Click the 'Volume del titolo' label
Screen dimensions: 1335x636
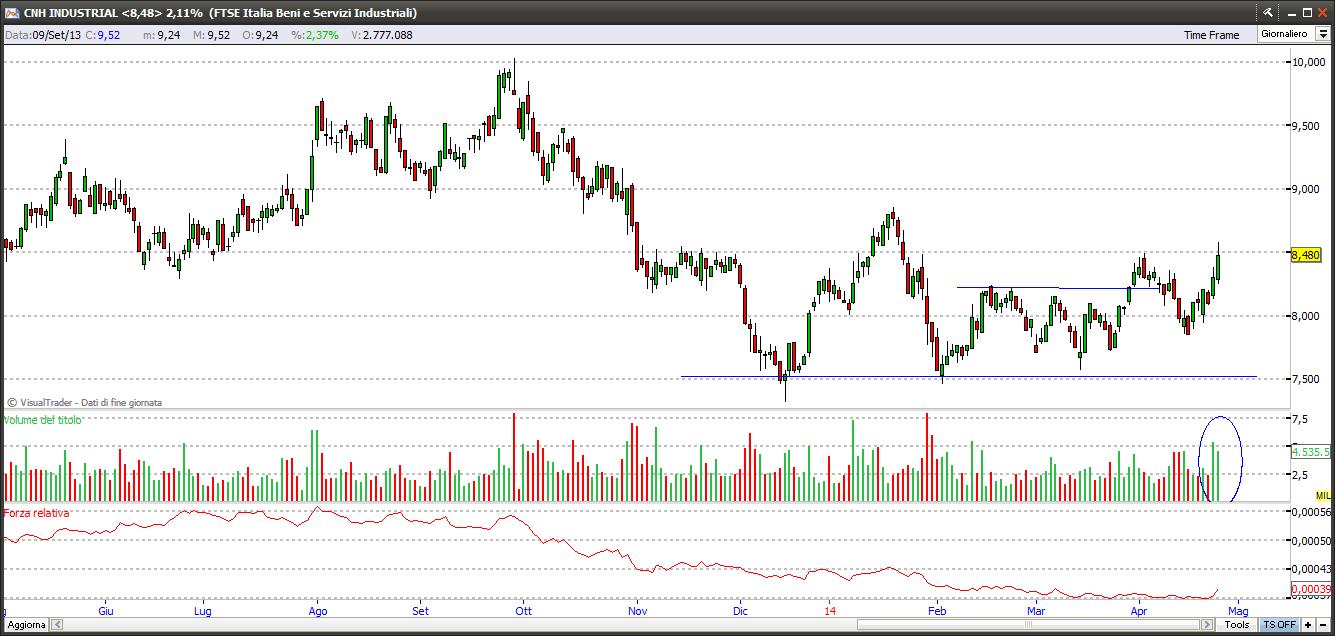[42, 420]
